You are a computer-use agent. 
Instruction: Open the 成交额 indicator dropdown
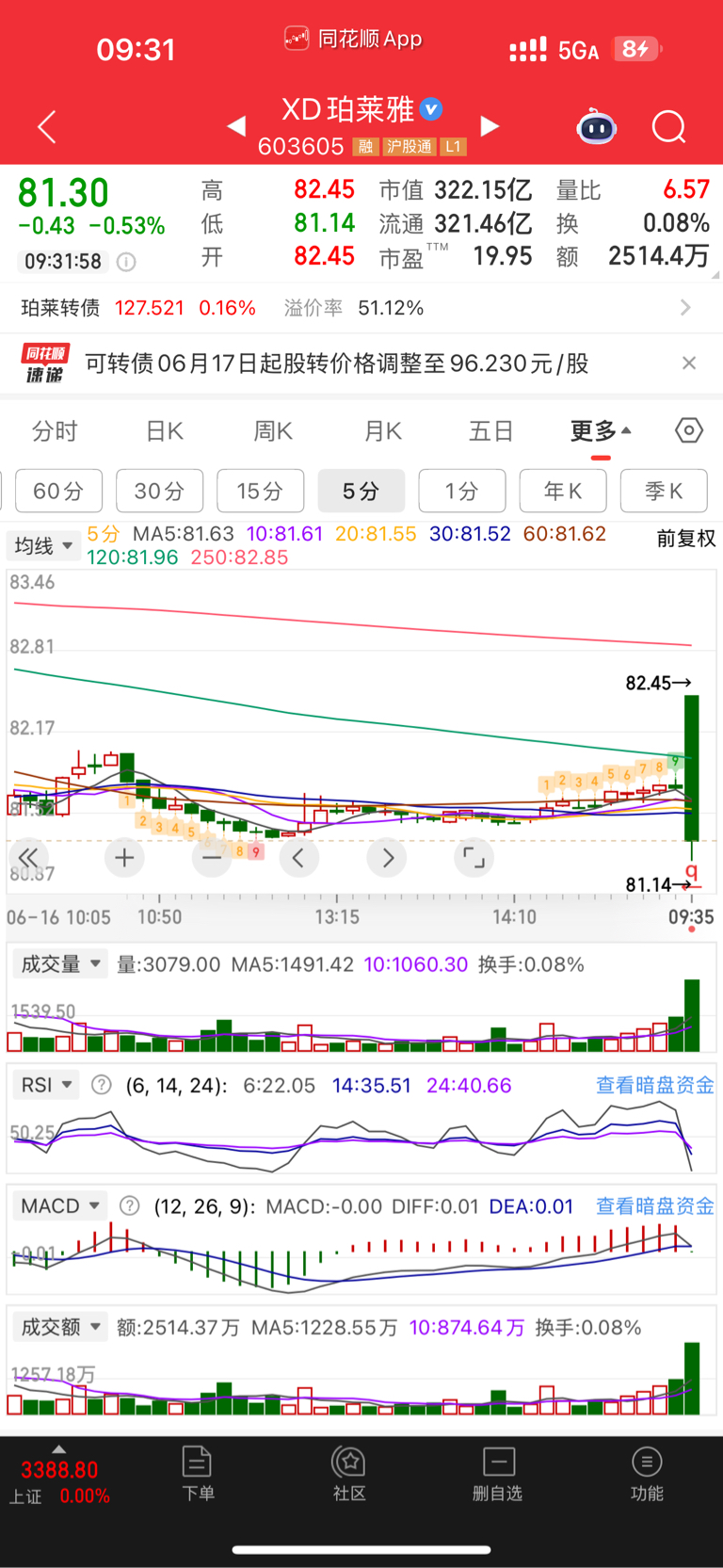59,1327
